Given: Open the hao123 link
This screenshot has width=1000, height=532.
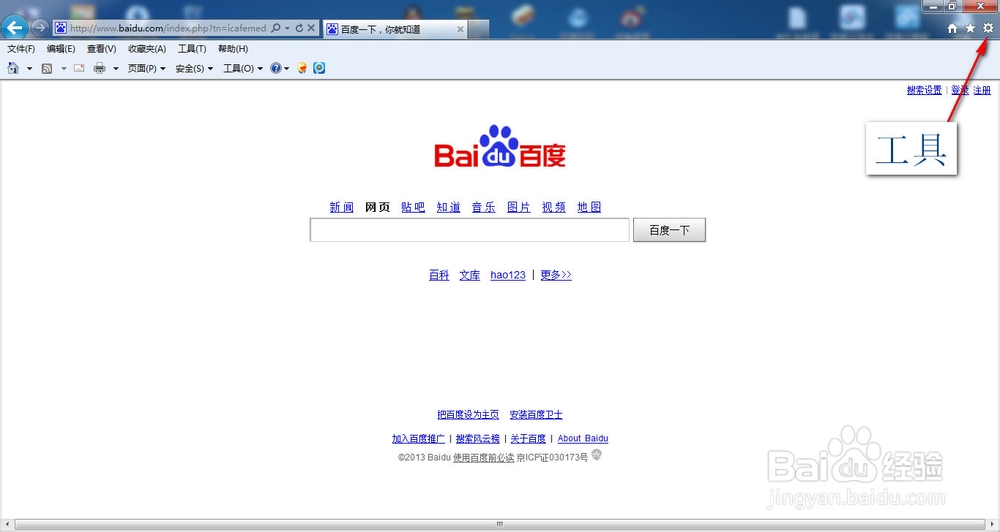Looking at the screenshot, I should coord(508,275).
